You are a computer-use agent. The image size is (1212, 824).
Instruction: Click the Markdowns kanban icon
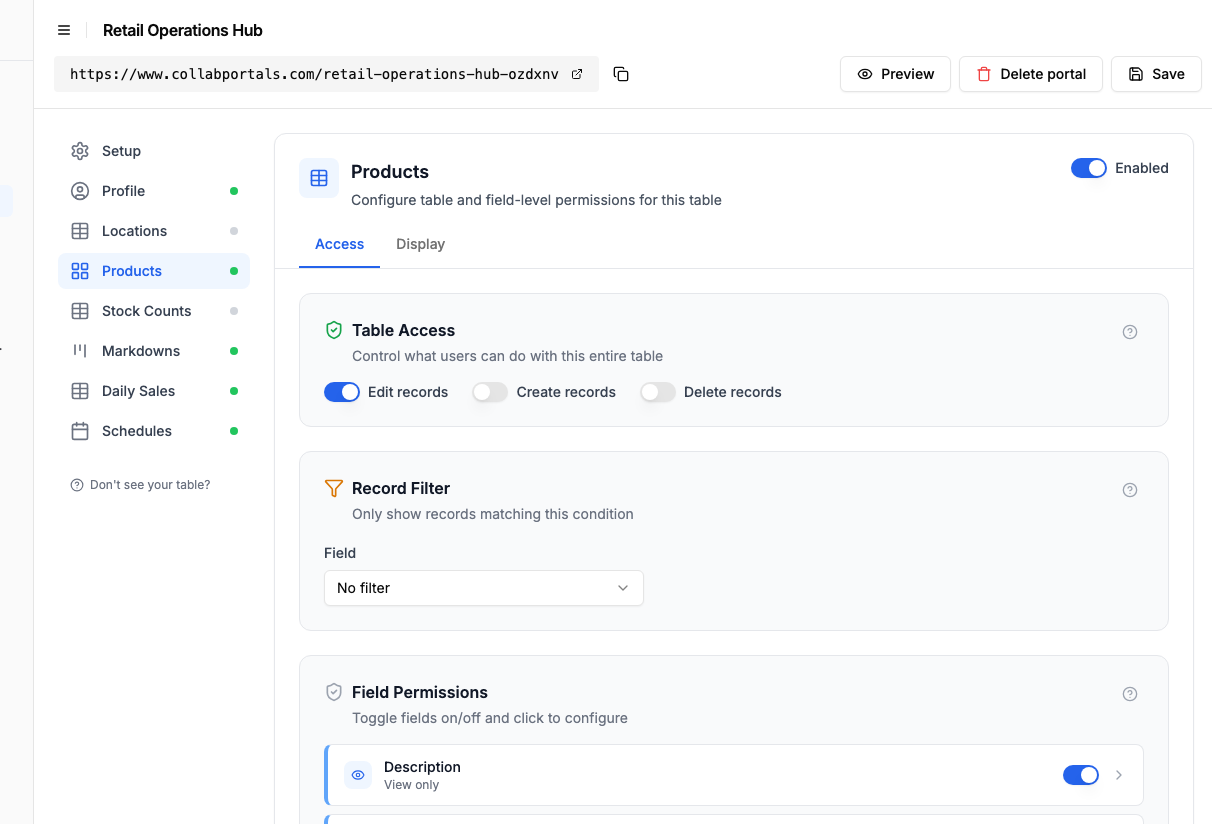80,351
